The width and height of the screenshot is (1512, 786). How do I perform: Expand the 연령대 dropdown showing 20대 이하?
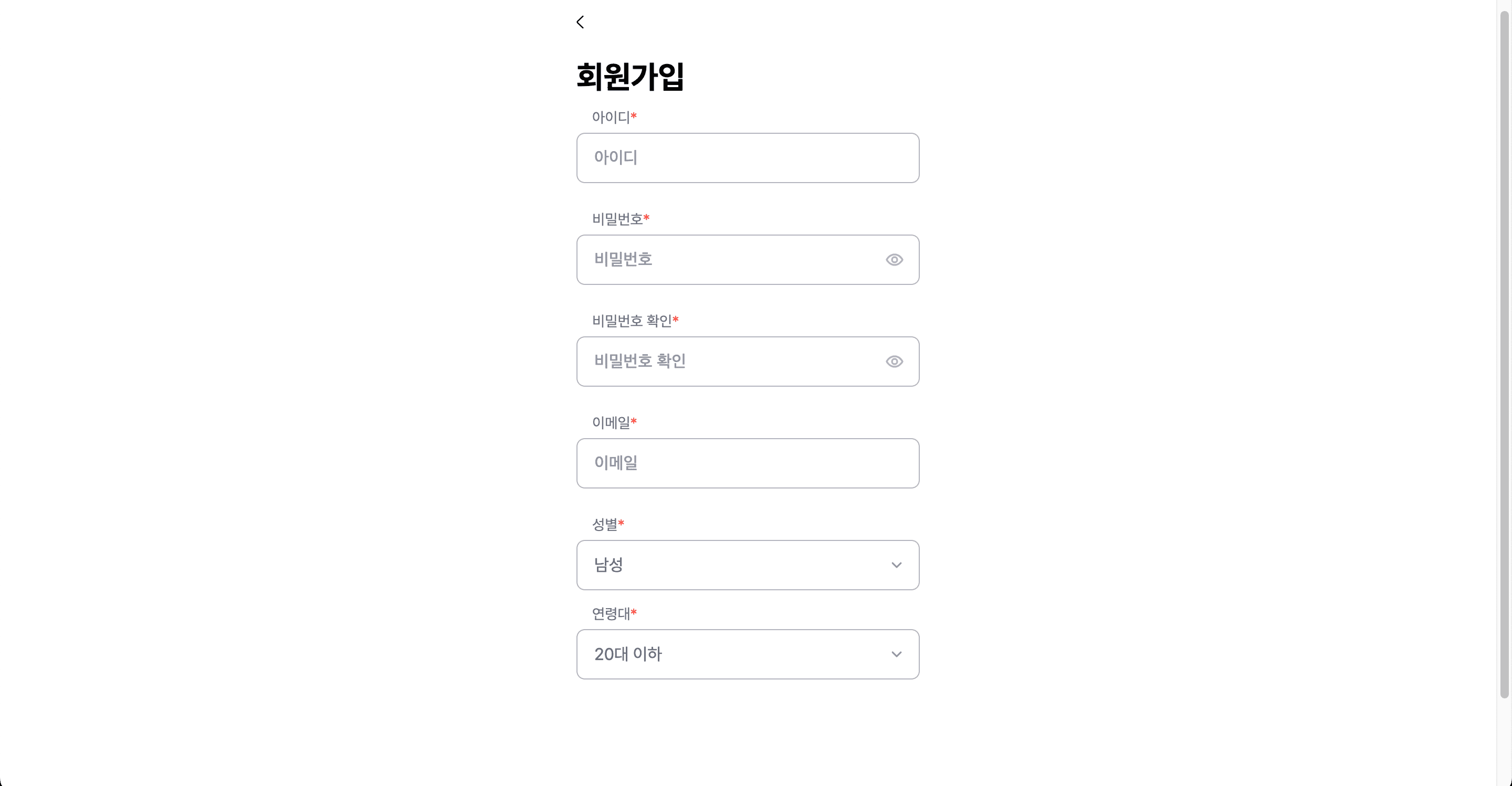point(748,654)
